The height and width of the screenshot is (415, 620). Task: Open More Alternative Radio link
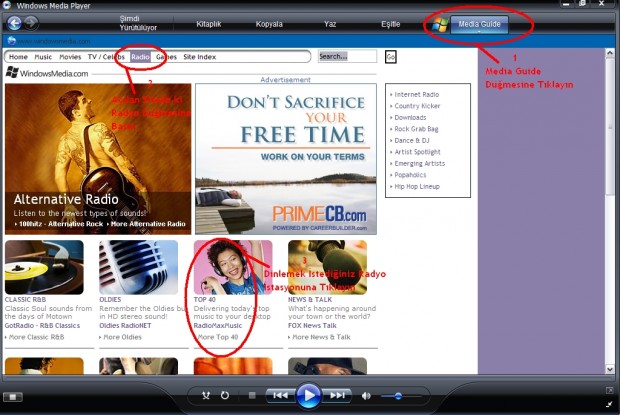147,224
